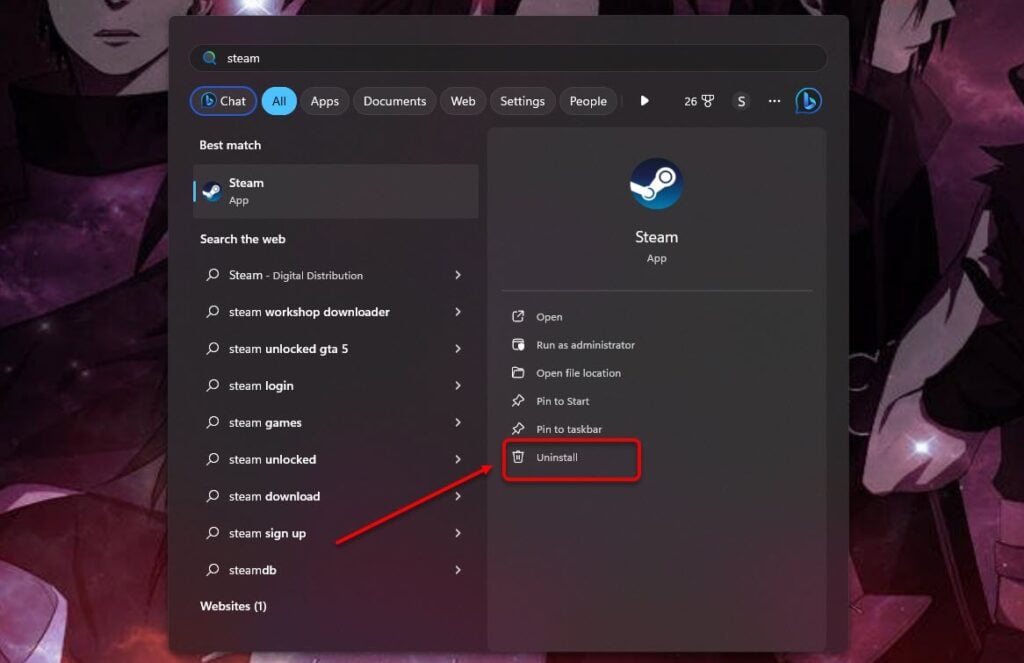Select the Steam App best match result
This screenshot has height=663, width=1024.
(x=336, y=191)
